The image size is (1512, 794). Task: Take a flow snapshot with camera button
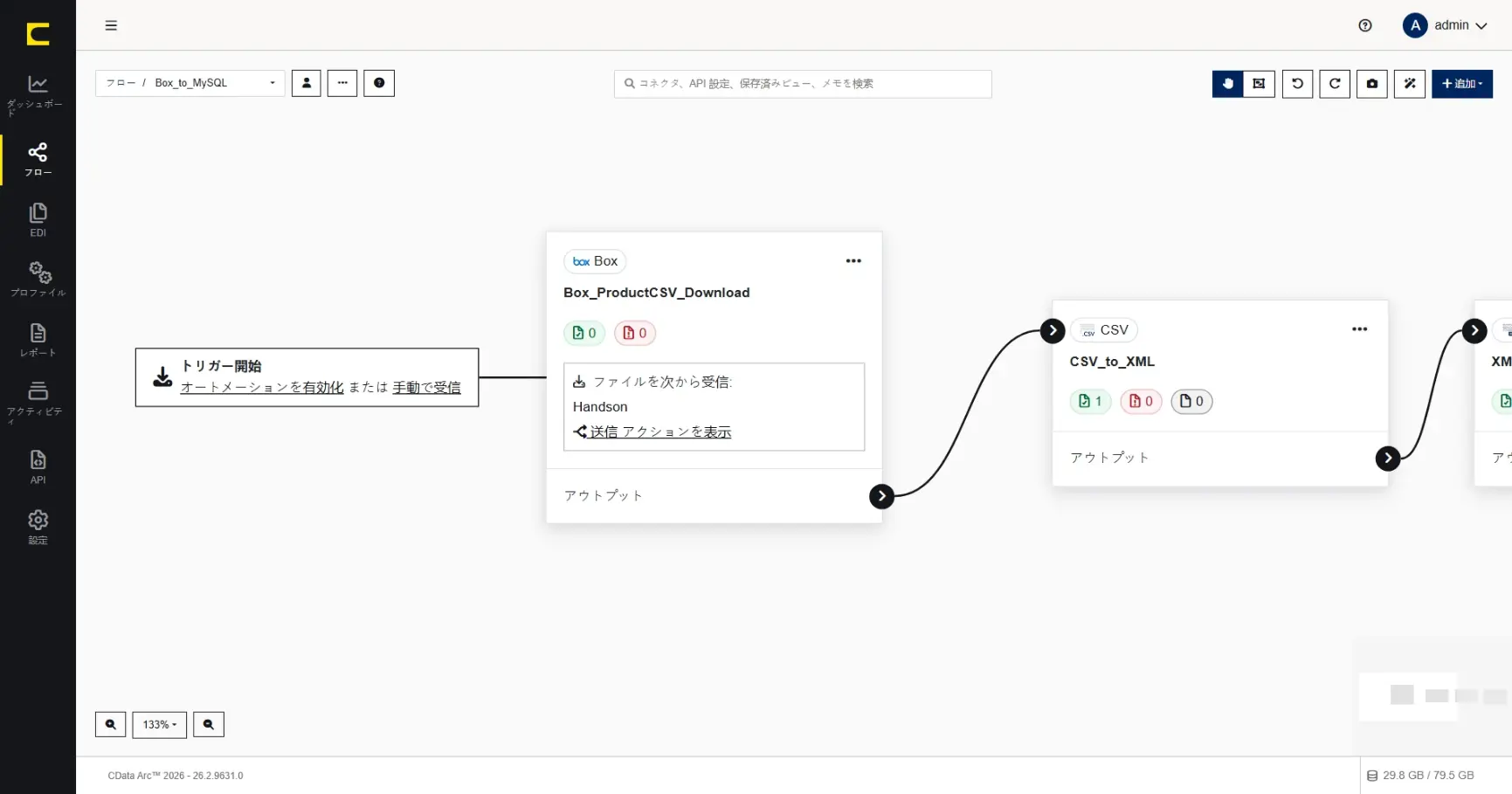coord(1372,84)
